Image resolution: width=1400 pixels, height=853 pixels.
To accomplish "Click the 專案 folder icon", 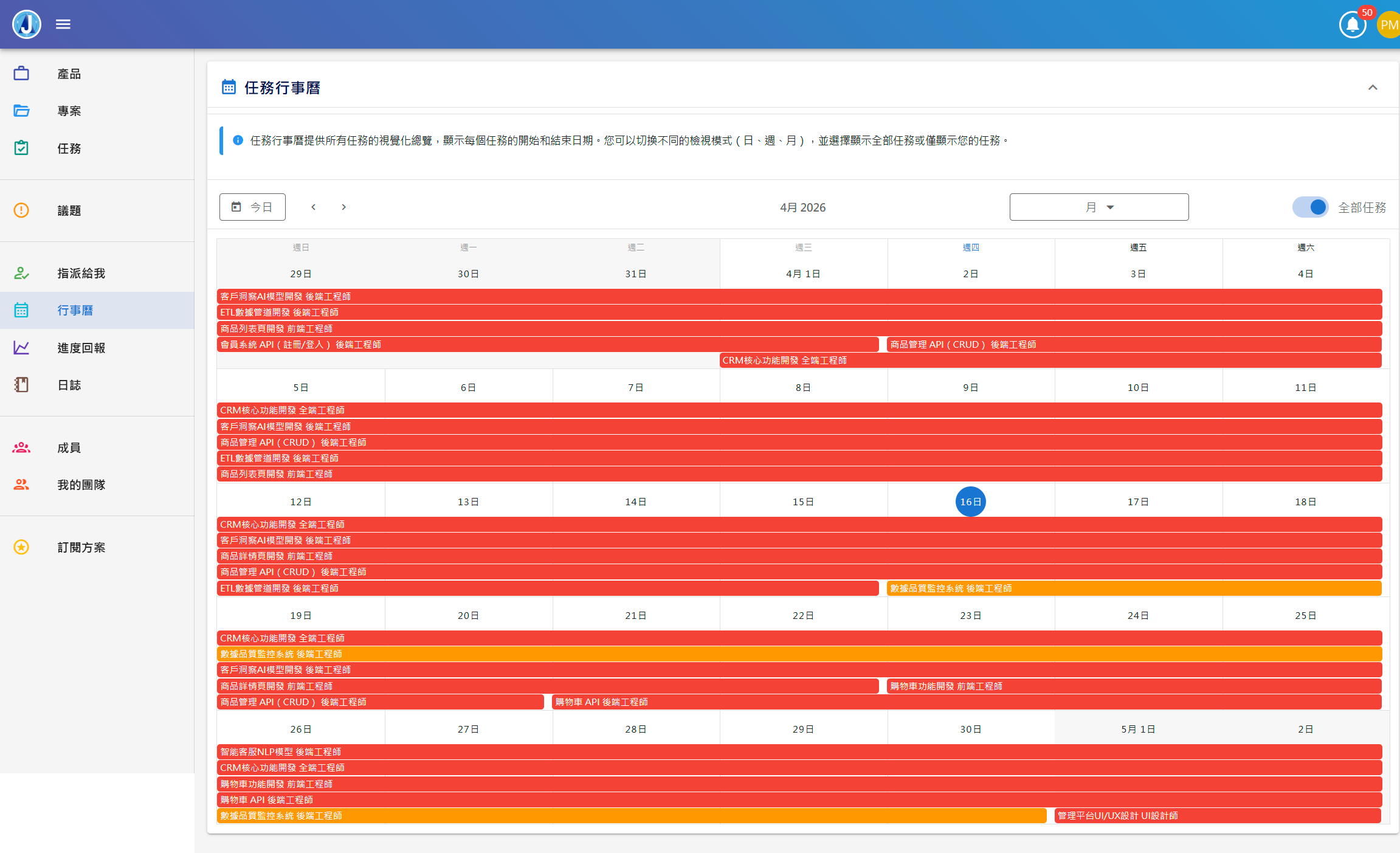I will 21,111.
